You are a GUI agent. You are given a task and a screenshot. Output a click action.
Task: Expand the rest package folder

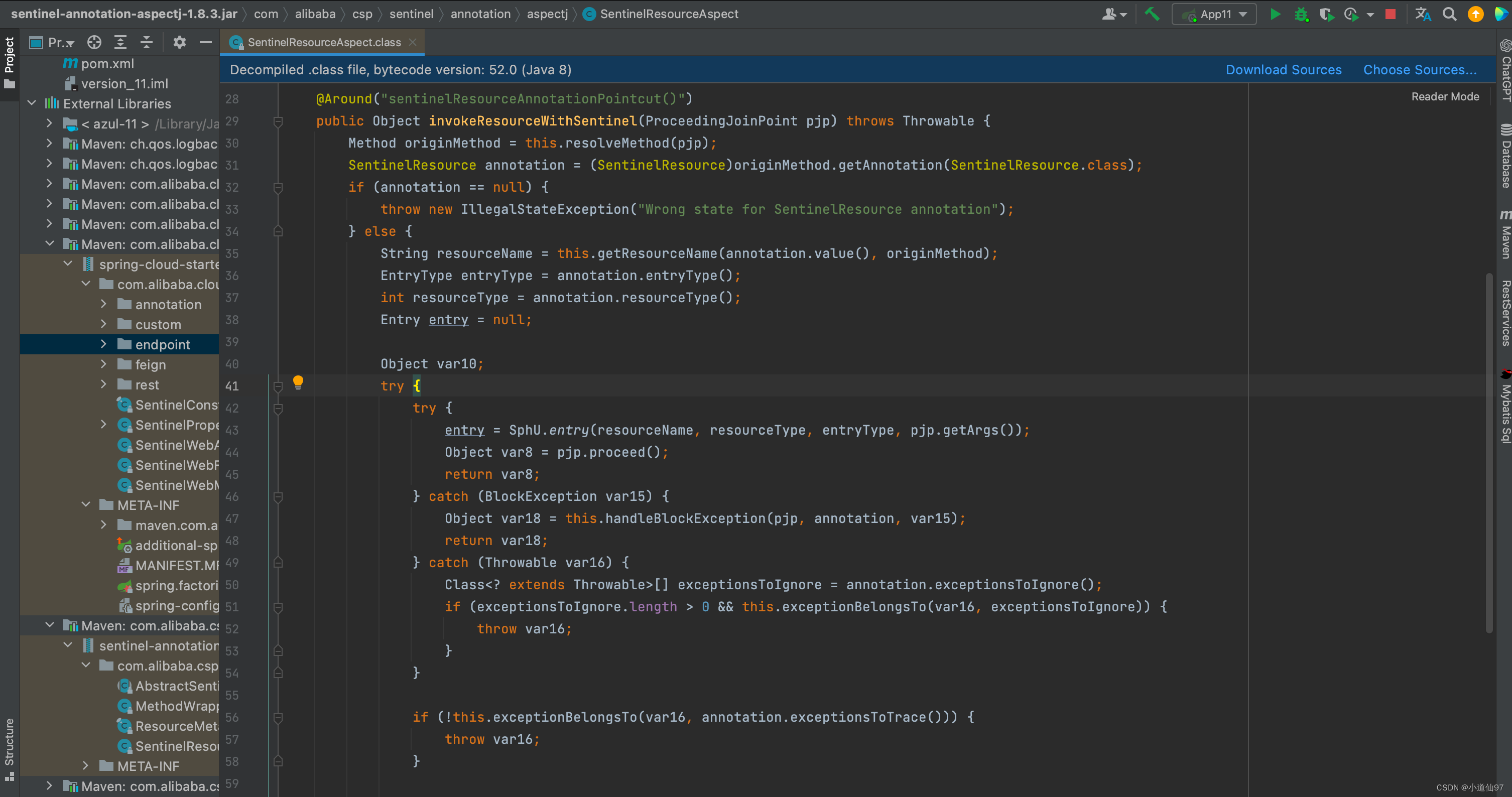click(x=104, y=384)
